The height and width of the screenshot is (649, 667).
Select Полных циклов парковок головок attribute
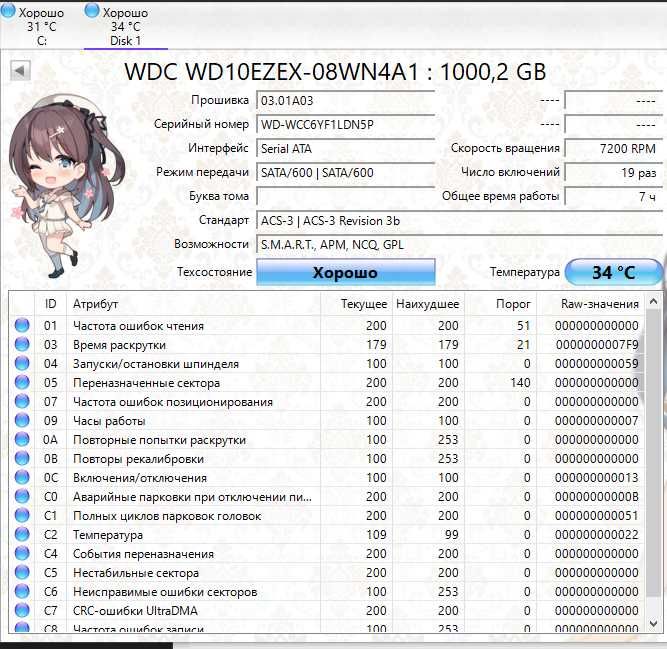click(167, 516)
